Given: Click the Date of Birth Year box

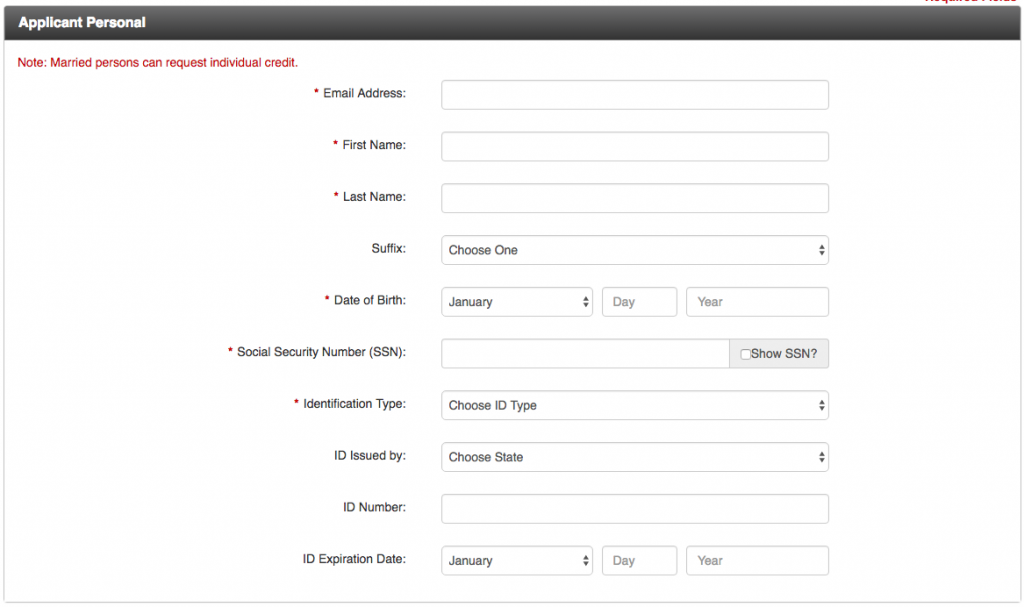Looking at the screenshot, I should [x=757, y=301].
